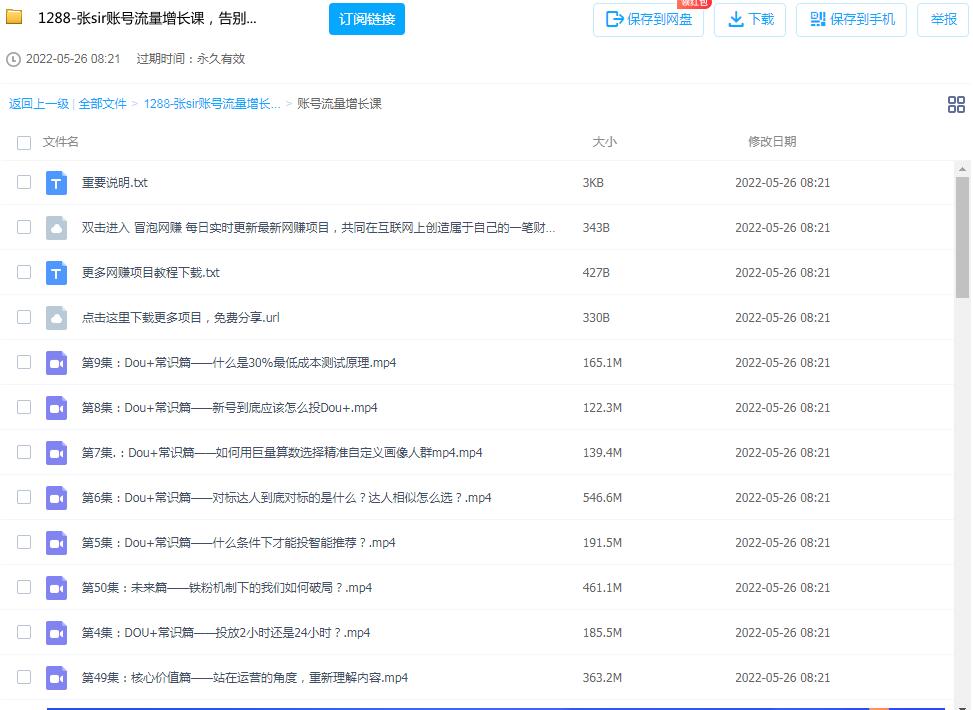Viewport: 973px width, 710px height.
Task: Click video icon for 第7集 file
Action: (56, 453)
